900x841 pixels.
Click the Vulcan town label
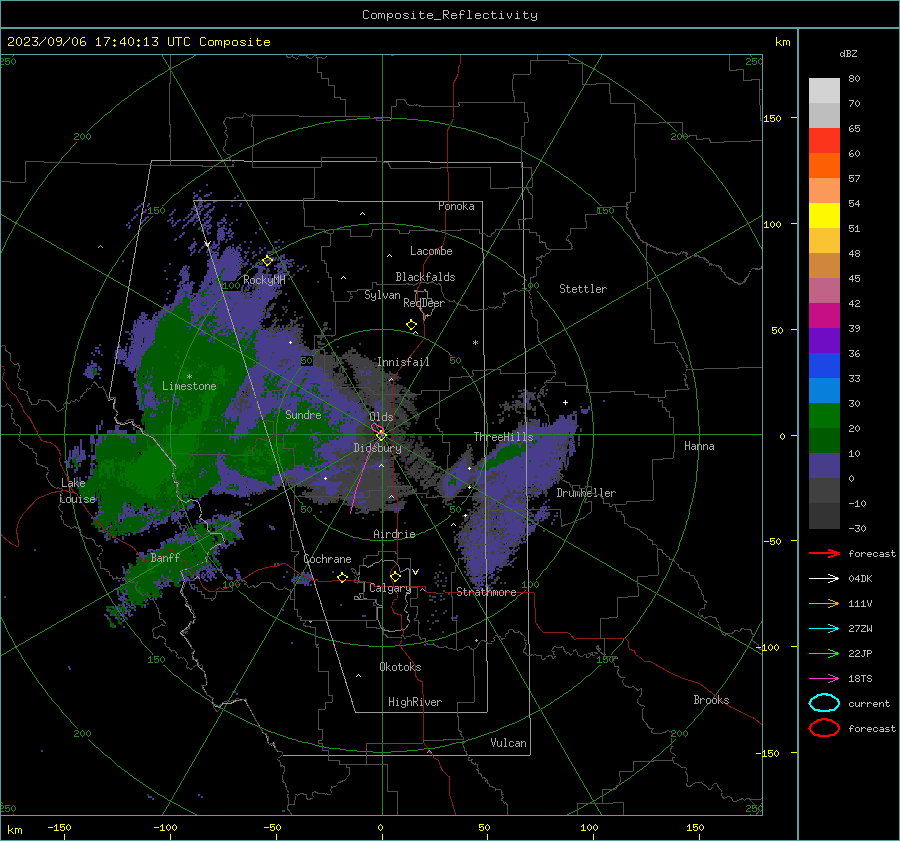509,743
